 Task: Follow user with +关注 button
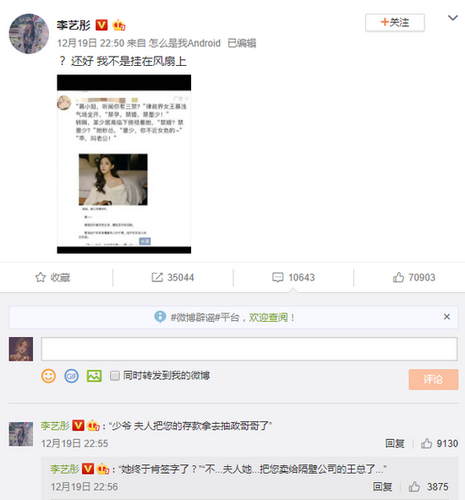pyautogui.click(x=395, y=23)
